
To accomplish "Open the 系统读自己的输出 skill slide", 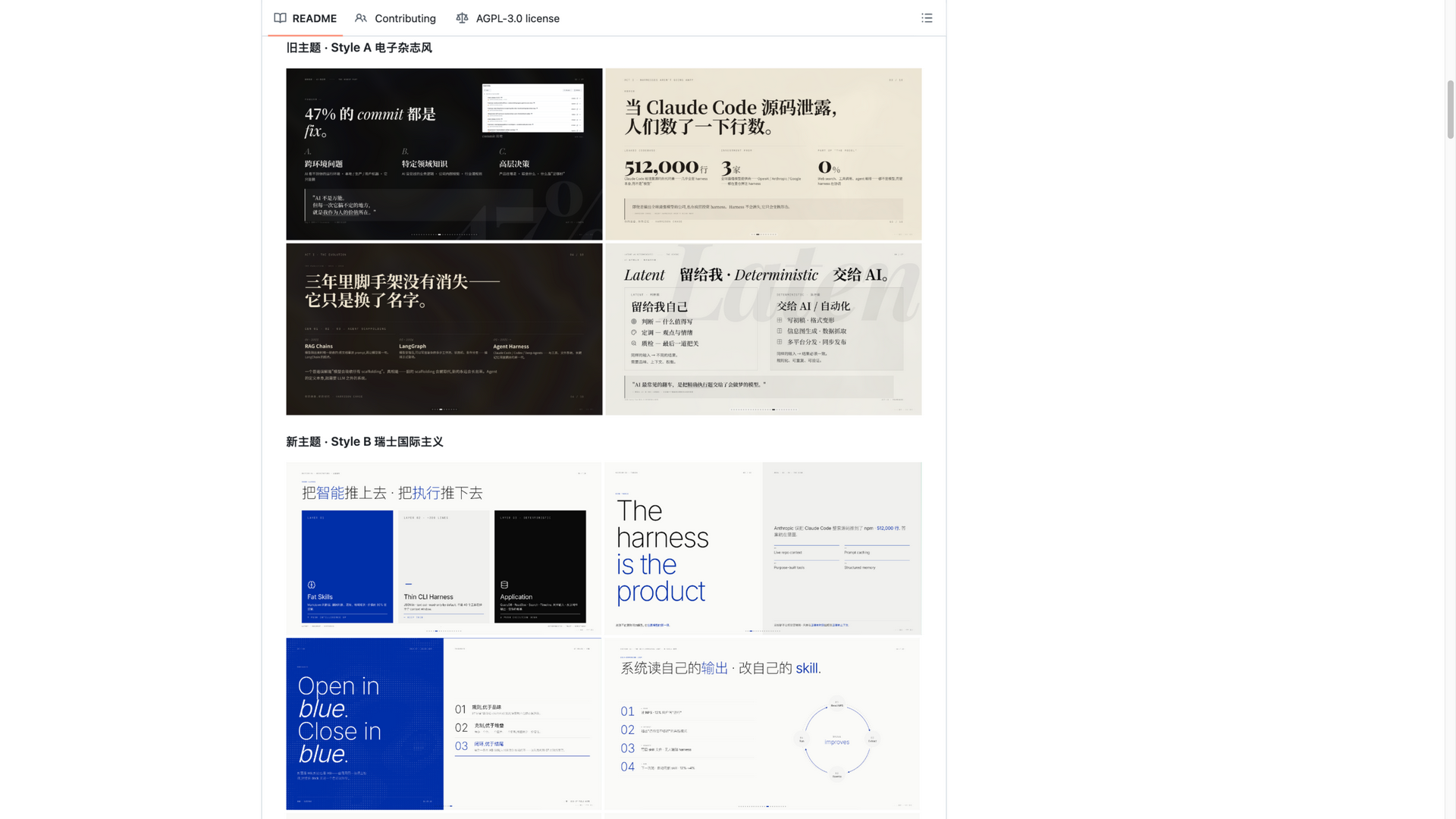I will [x=764, y=723].
